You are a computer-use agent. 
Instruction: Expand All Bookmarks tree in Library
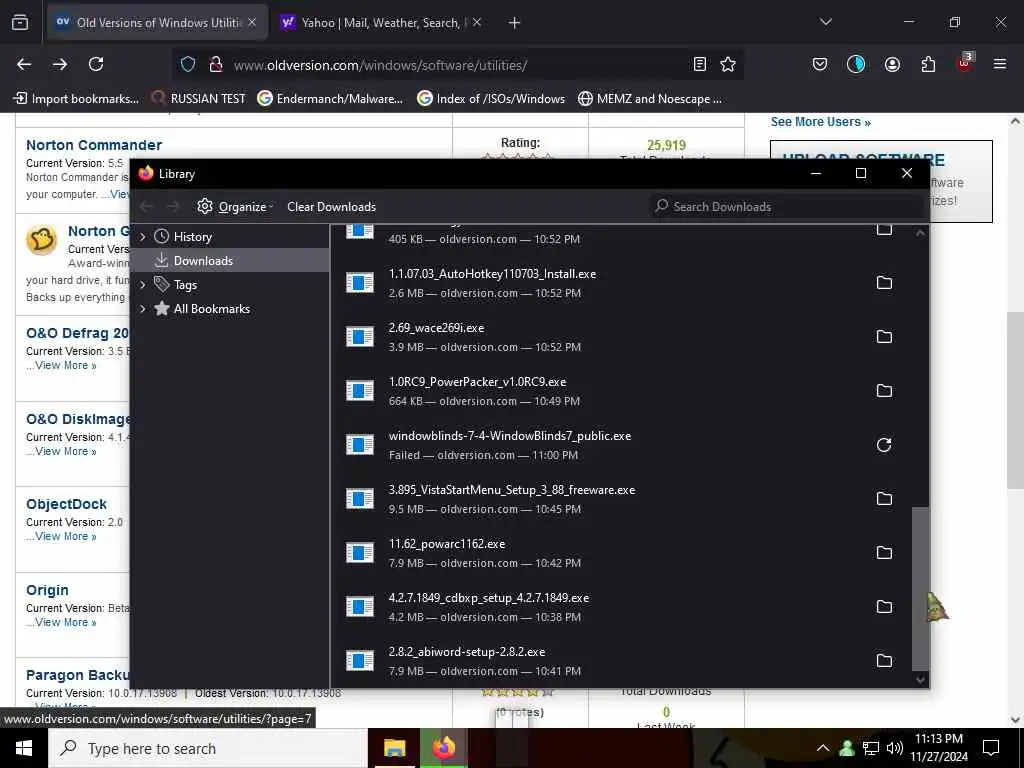[x=142, y=309]
